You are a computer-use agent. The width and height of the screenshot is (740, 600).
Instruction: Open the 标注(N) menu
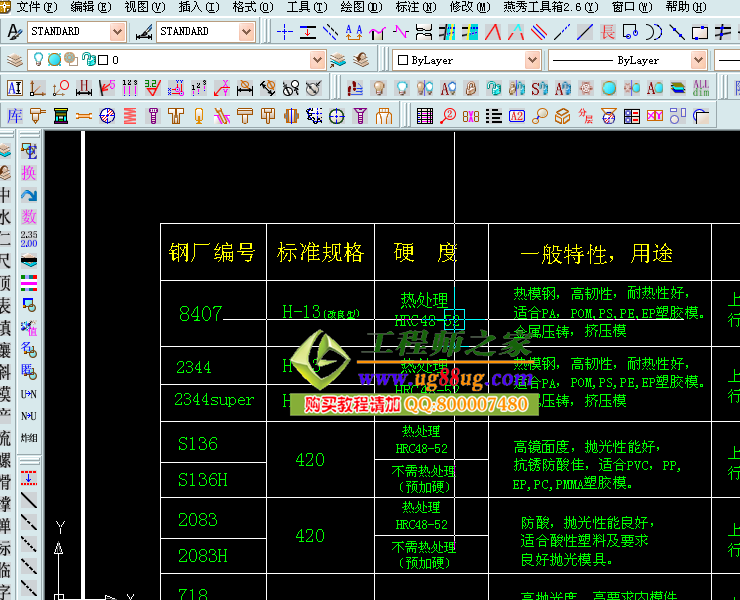[x=416, y=7]
